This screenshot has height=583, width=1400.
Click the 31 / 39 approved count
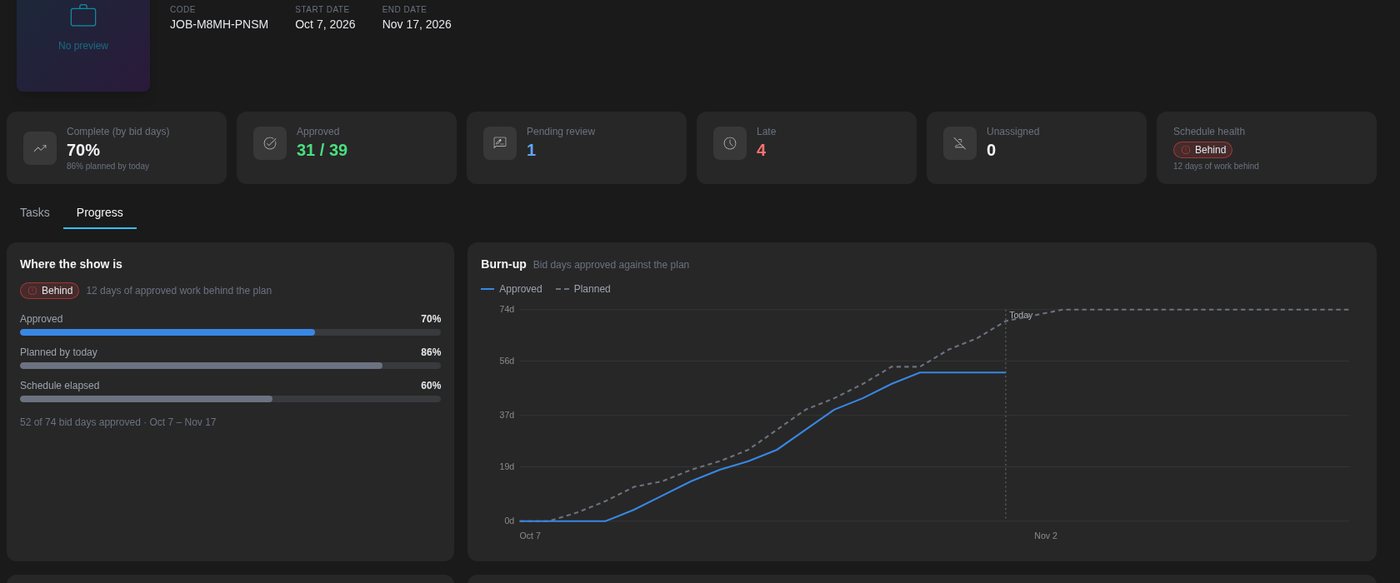point(322,150)
